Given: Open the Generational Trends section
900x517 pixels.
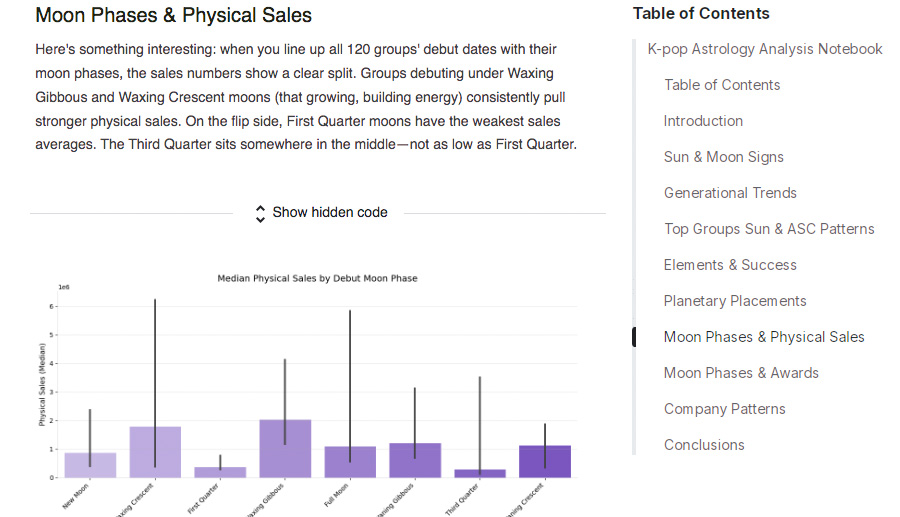Looking at the screenshot, I should click(730, 193).
